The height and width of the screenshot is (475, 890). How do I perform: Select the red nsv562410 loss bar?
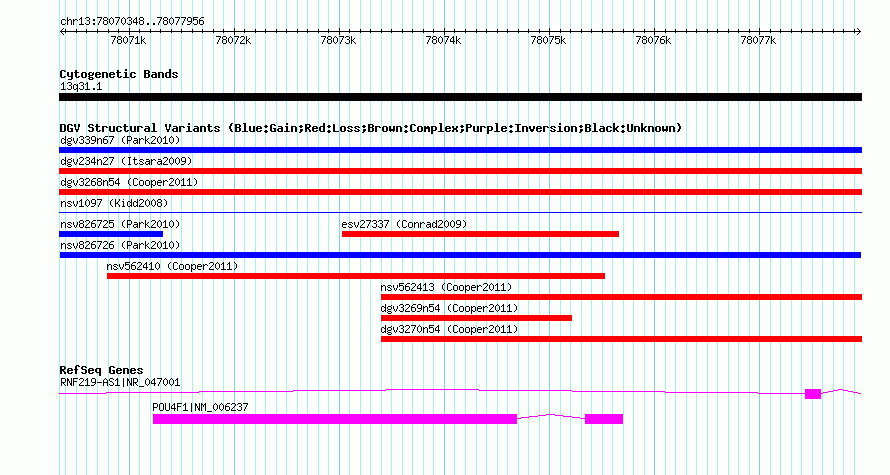[x=356, y=276]
